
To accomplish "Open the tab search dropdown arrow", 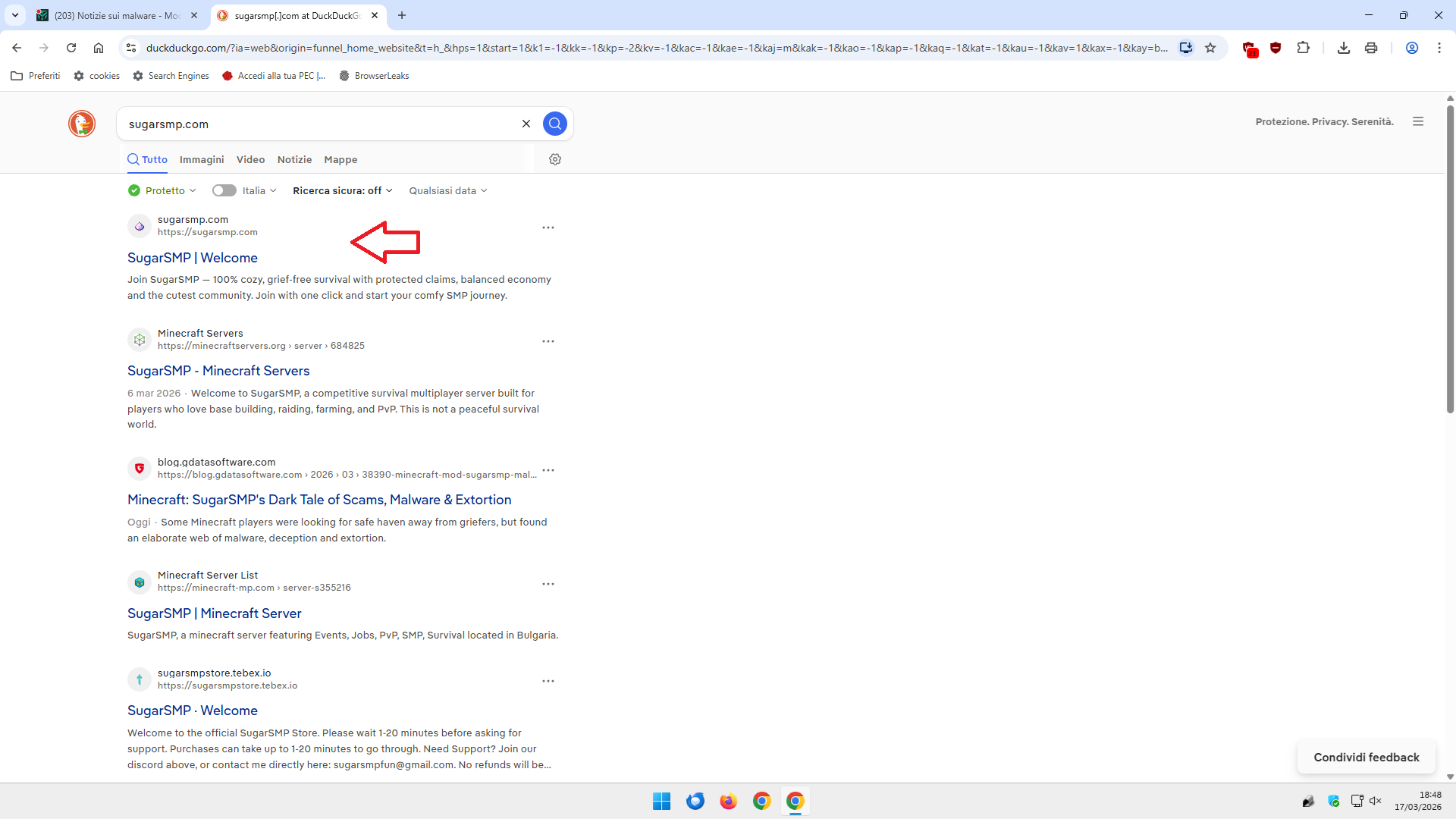I will 15,15.
